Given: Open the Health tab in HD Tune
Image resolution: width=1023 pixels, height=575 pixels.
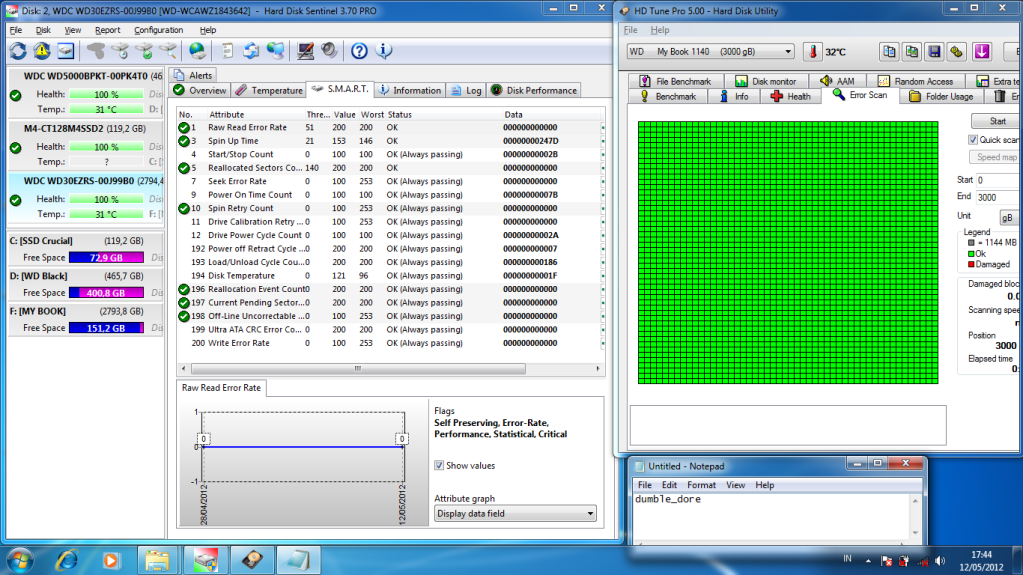Looking at the screenshot, I should coord(791,96).
